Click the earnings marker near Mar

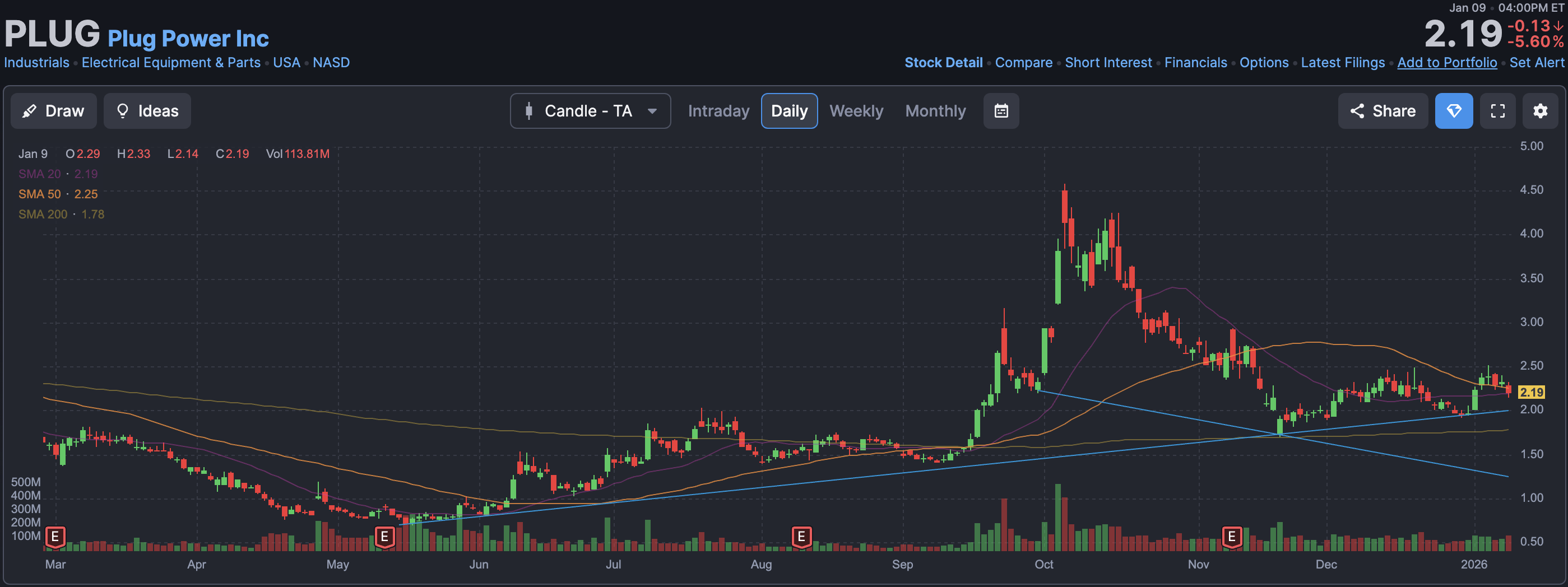point(55,537)
